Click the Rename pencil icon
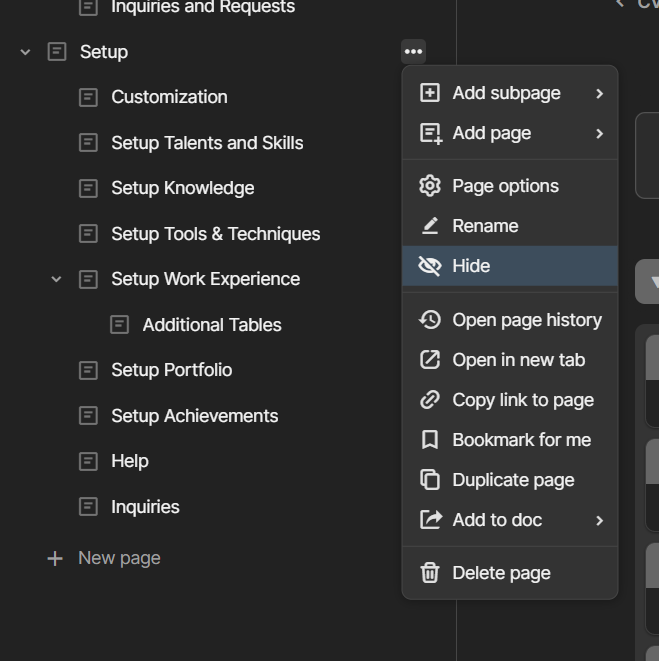659x661 pixels. tap(430, 226)
